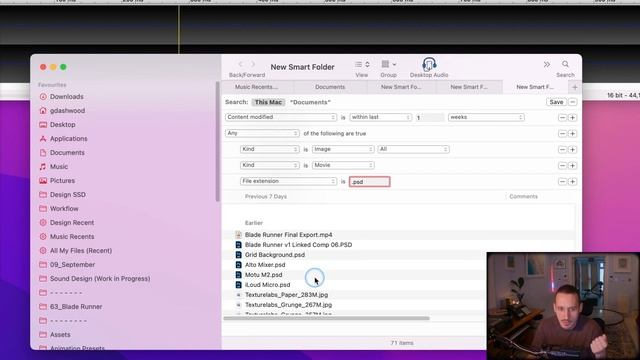Add a new Finder tab
Image resolution: width=640 pixels, height=360 pixels.
pos(575,87)
